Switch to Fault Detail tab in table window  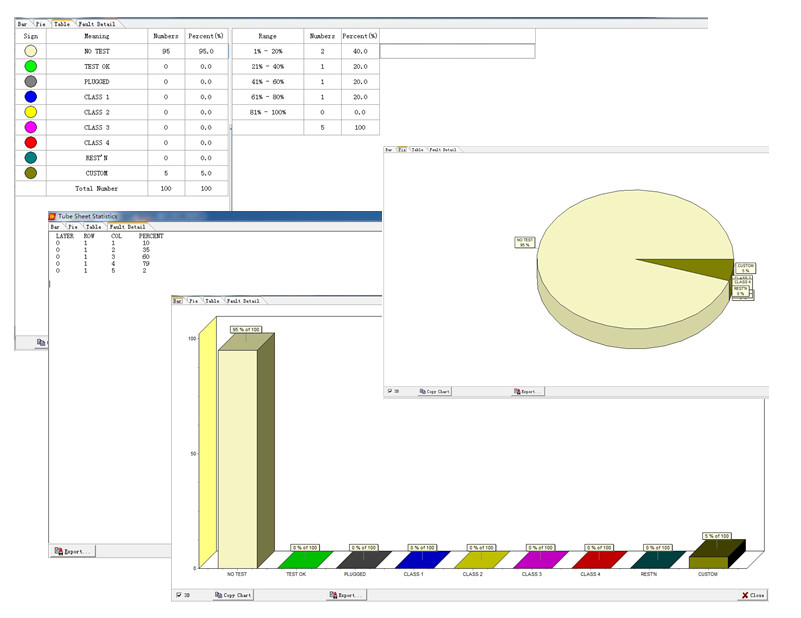[99, 23]
